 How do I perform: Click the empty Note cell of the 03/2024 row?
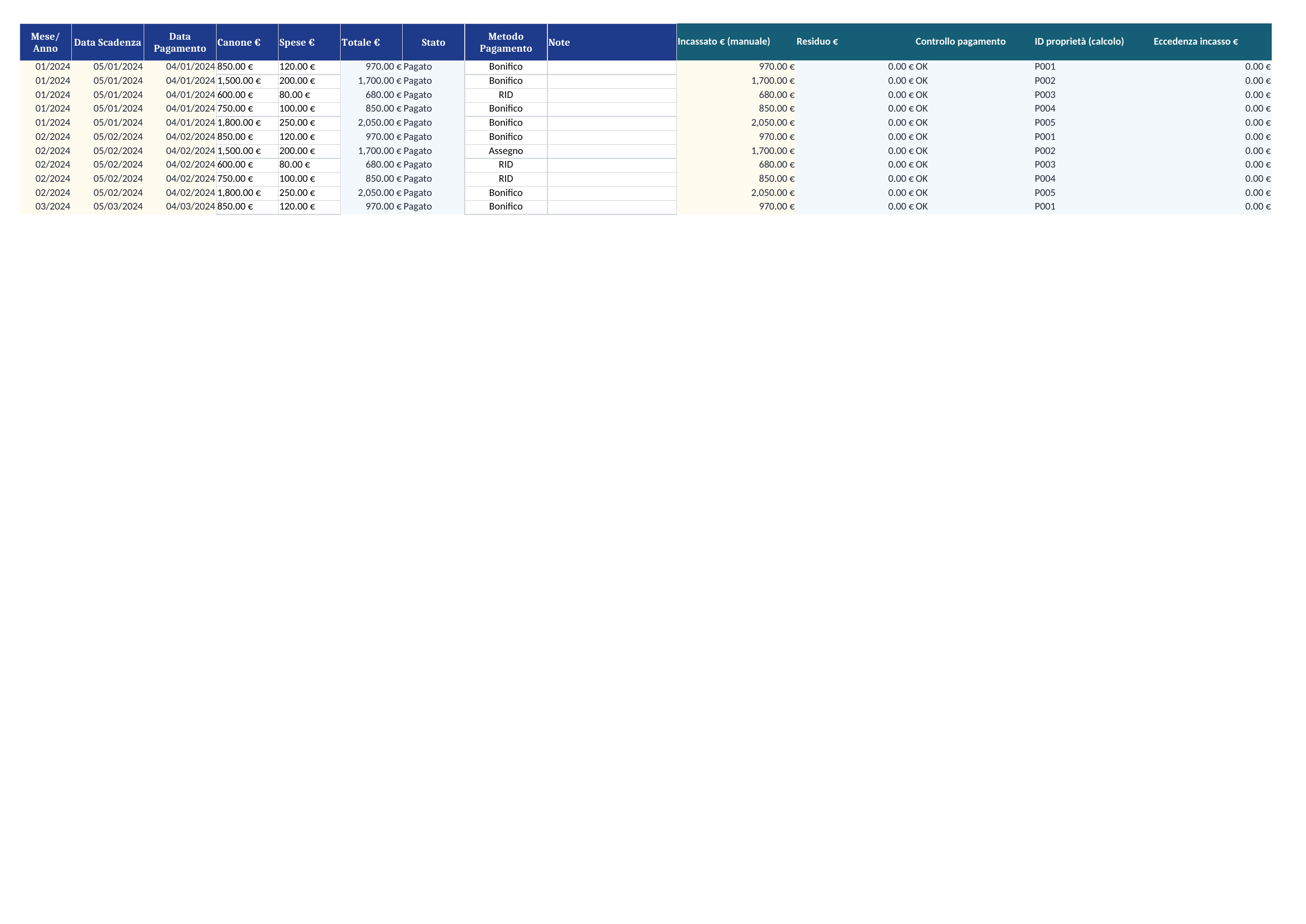pyautogui.click(x=612, y=207)
